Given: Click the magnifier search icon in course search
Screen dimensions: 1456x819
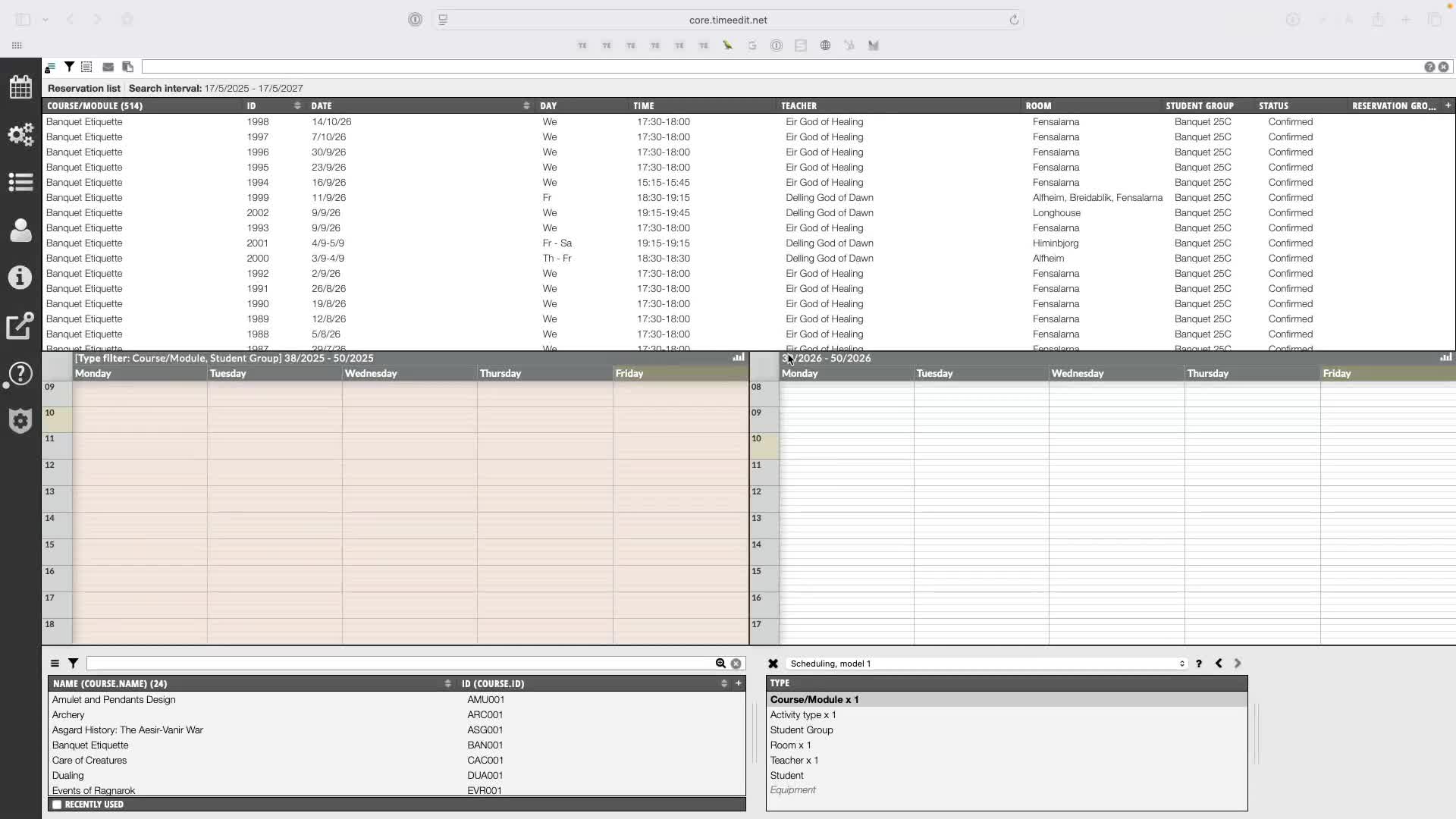Looking at the screenshot, I should point(720,664).
